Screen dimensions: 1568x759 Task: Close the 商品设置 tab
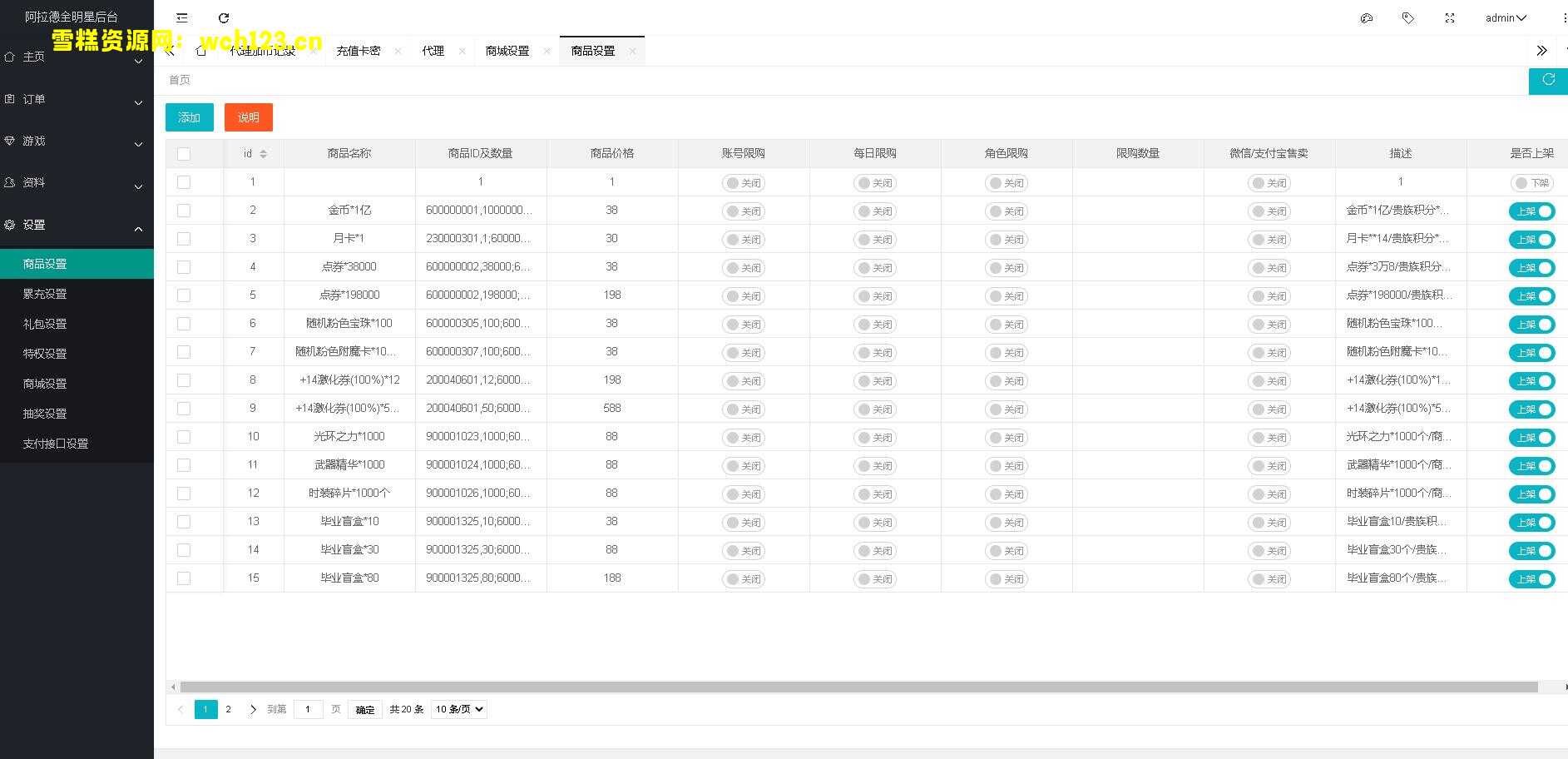[632, 51]
